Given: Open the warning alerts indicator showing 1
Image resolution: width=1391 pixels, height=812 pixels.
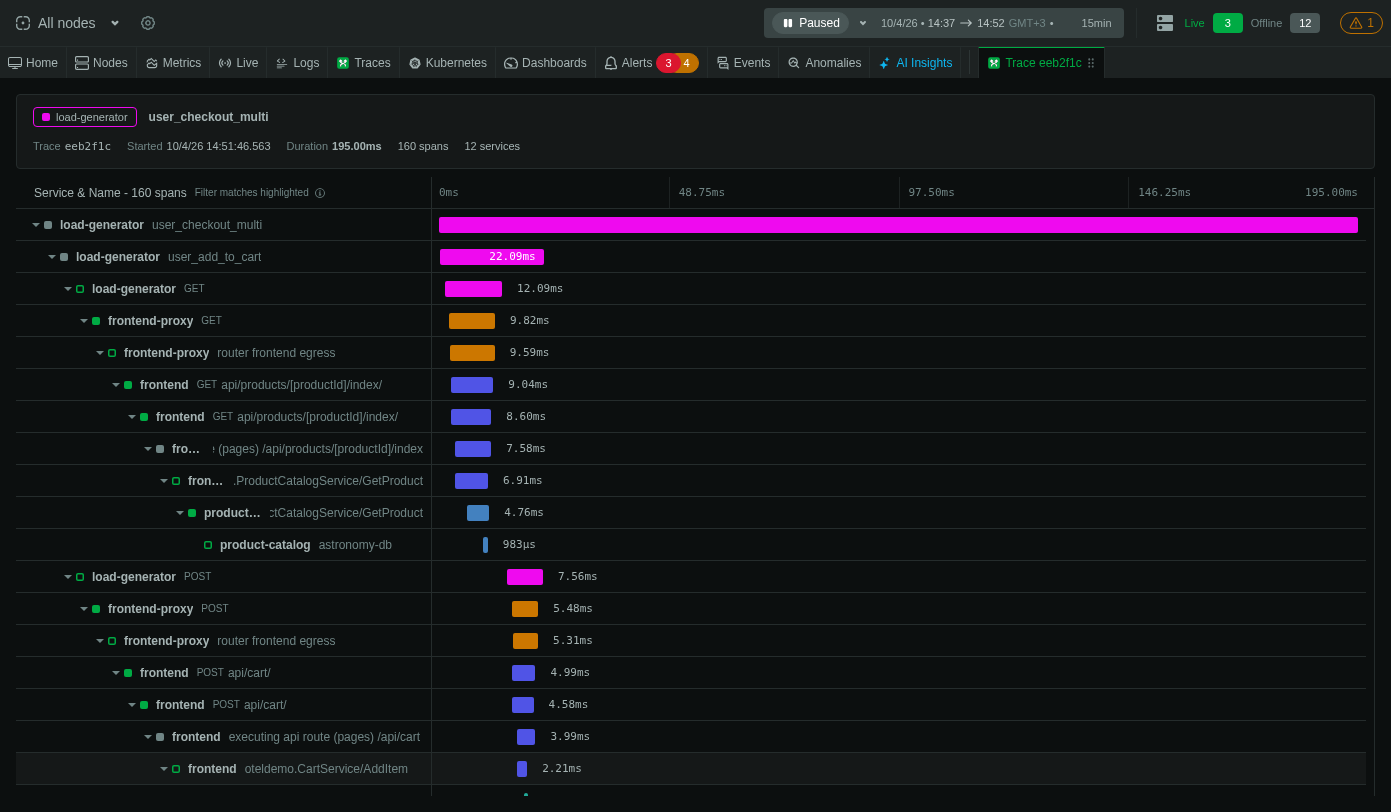Looking at the screenshot, I should (1361, 23).
